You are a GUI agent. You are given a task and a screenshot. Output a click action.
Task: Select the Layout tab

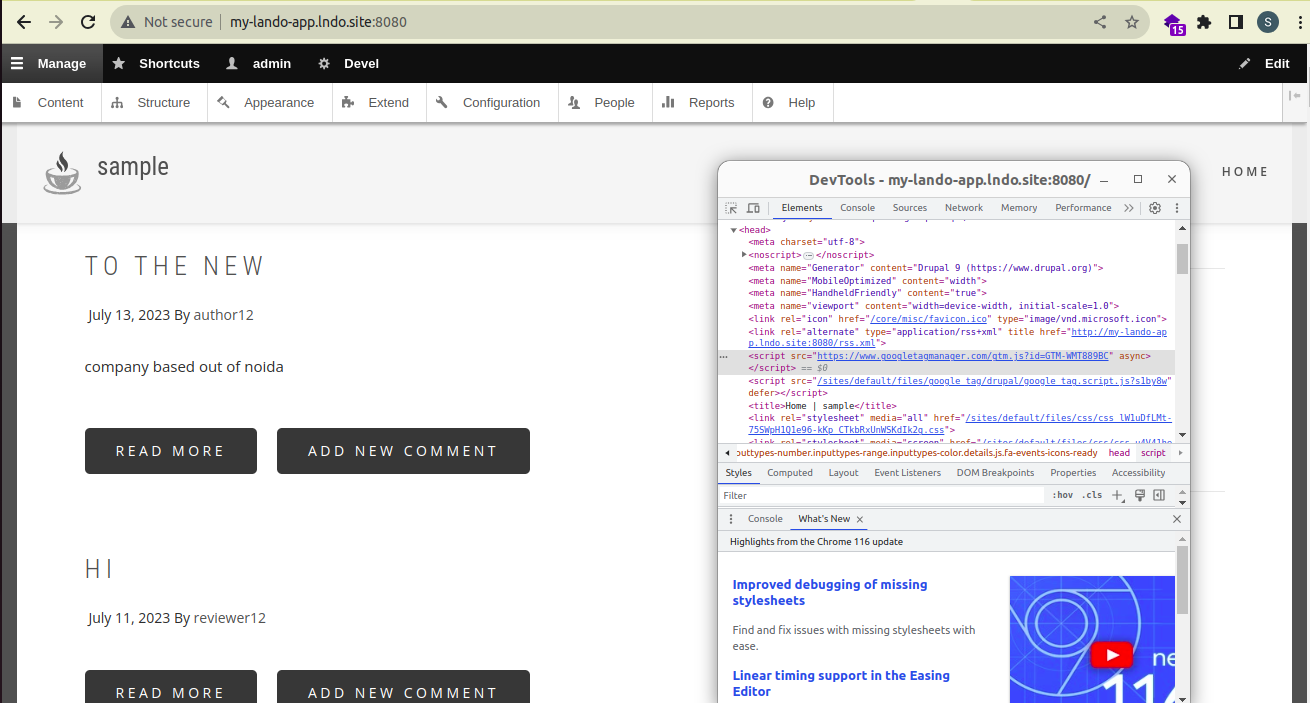click(843, 473)
